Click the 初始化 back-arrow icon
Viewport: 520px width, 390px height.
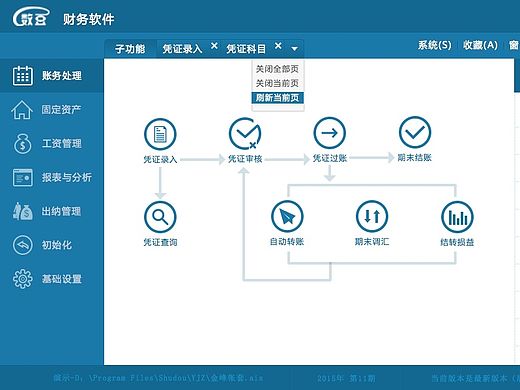tap(22, 245)
